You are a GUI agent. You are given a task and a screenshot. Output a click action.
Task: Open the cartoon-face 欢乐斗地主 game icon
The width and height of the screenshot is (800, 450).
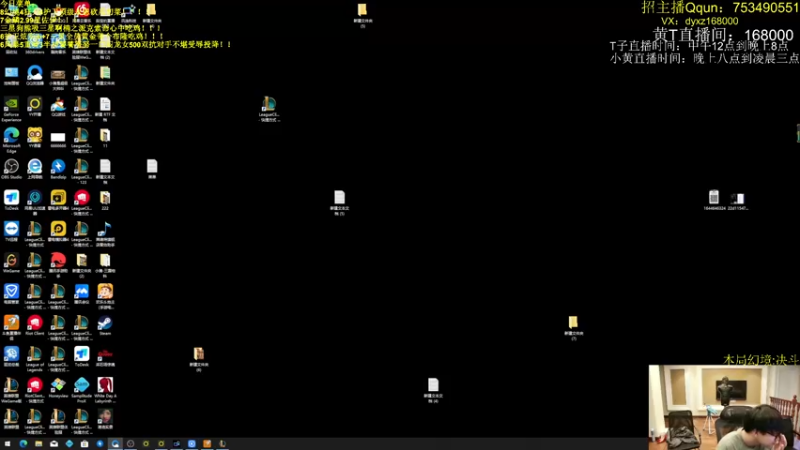105,296
